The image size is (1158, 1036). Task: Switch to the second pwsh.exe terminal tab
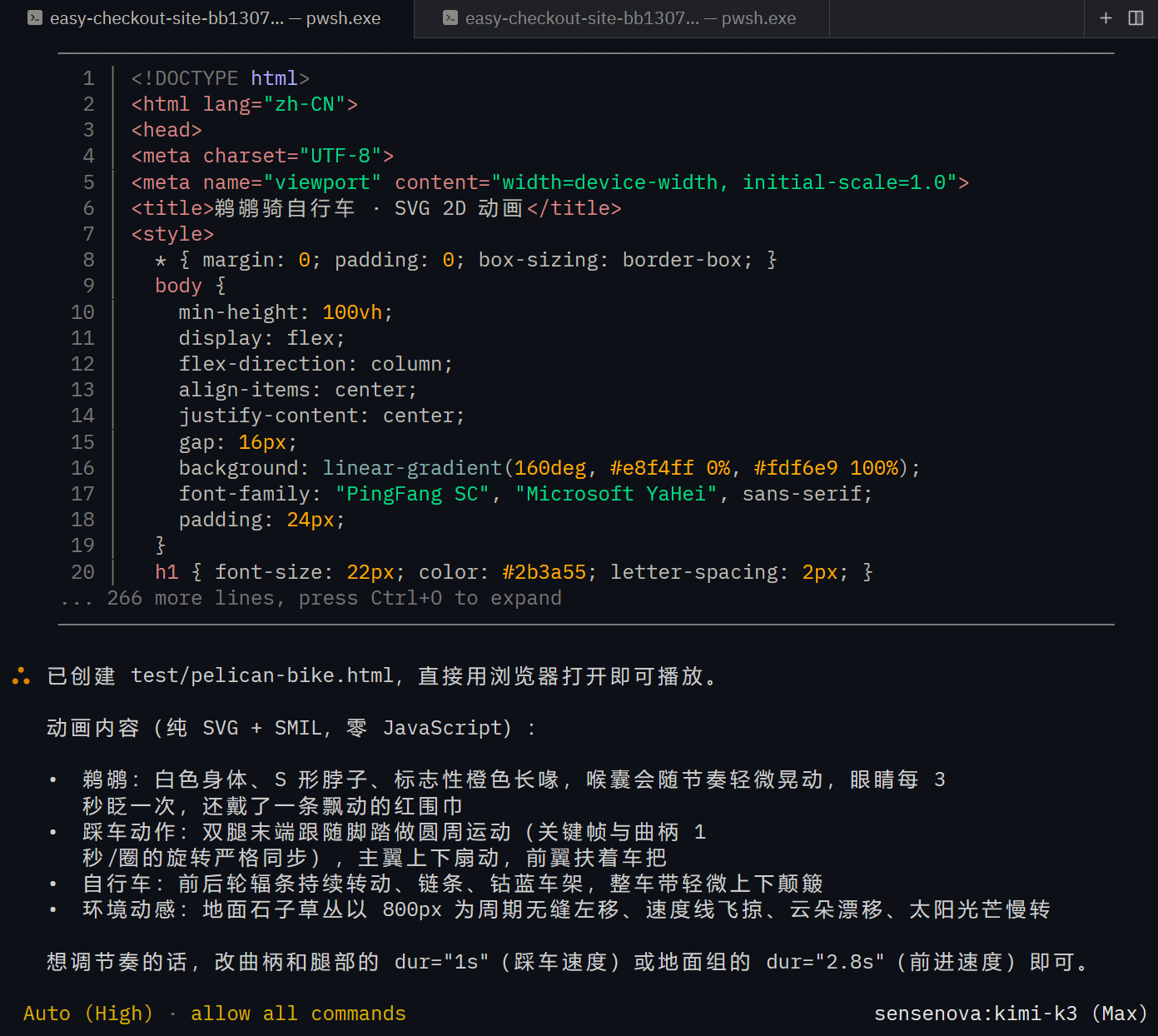coord(622,18)
